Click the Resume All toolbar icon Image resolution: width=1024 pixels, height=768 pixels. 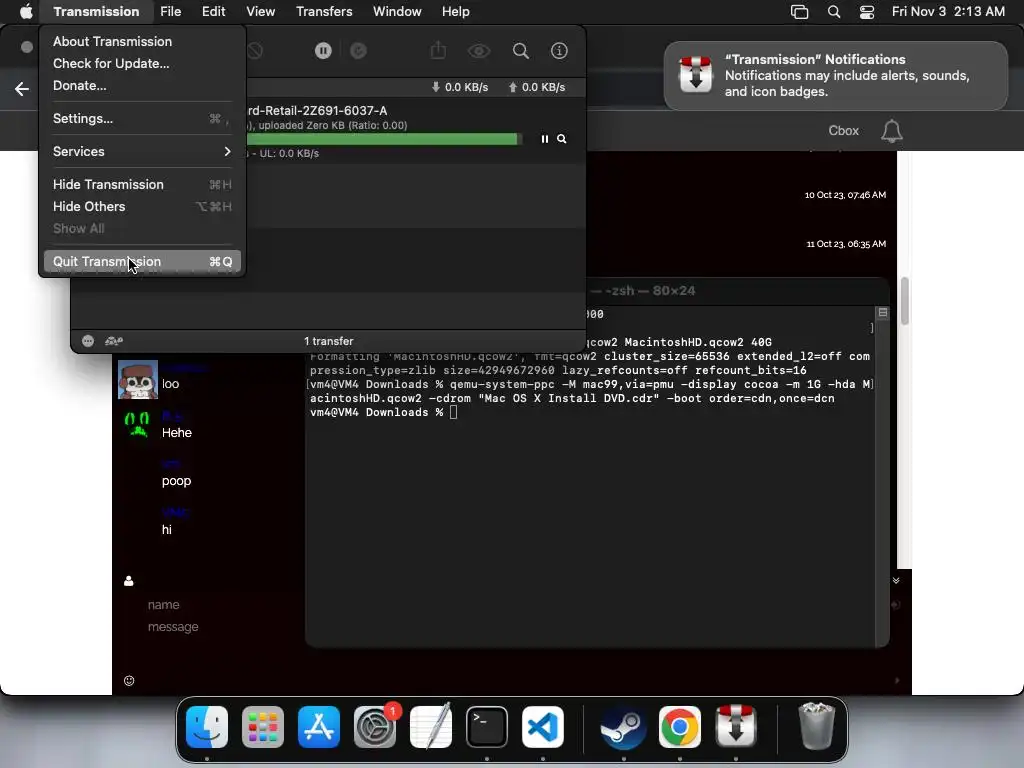click(x=359, y=51)
